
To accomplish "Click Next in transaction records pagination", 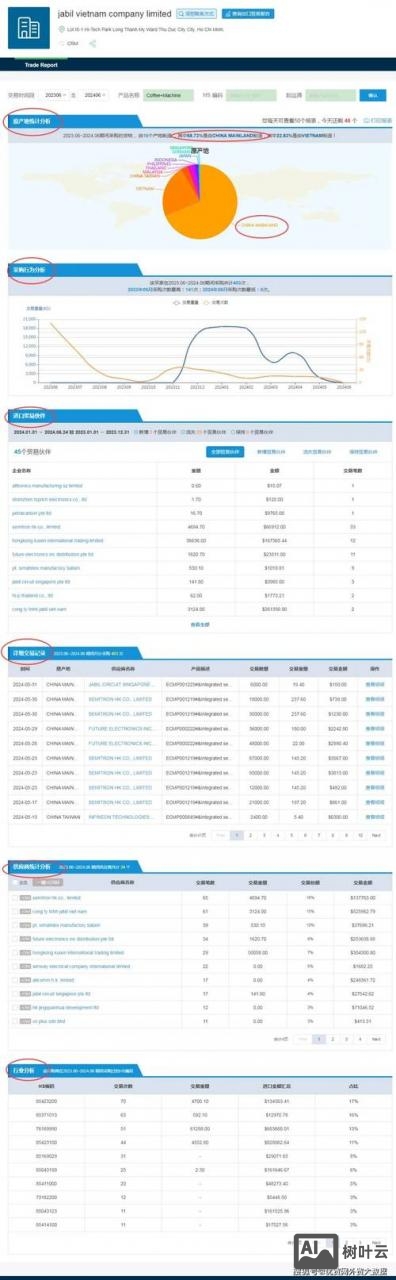I will pos(376,834).
